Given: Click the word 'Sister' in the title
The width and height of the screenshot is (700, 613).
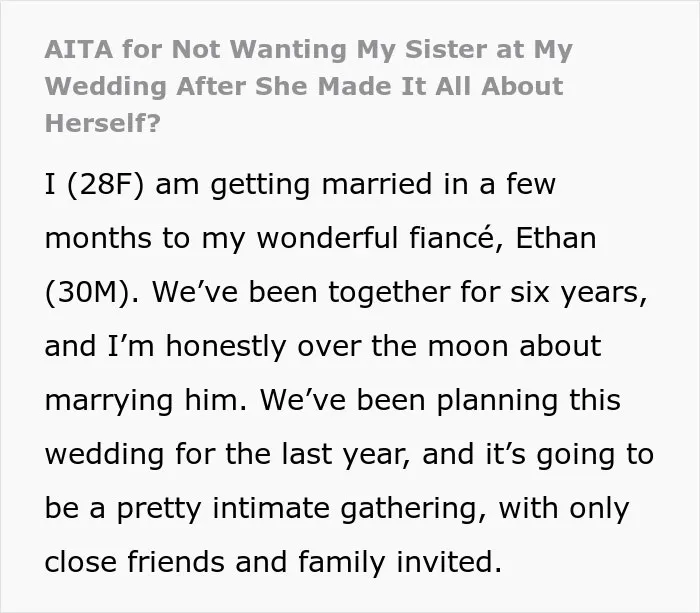Looking at the screenshot, I should (445, 49).
